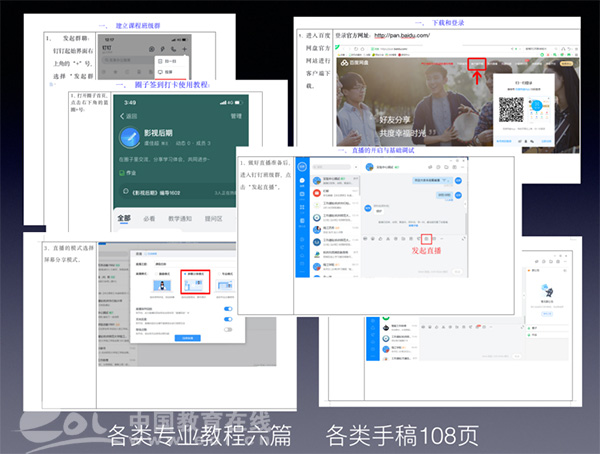Click the pan.baidu.com hyperlink
Screen dimensions: 600x454
(x=402, y=35)
